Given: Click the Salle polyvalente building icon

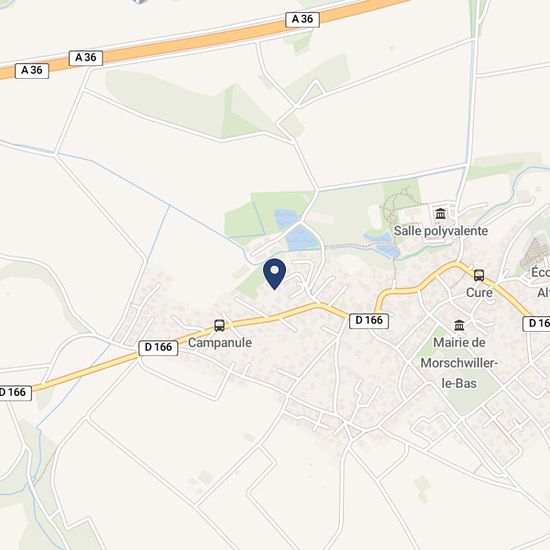Looking at the screenshot, I should pos(440,213).
